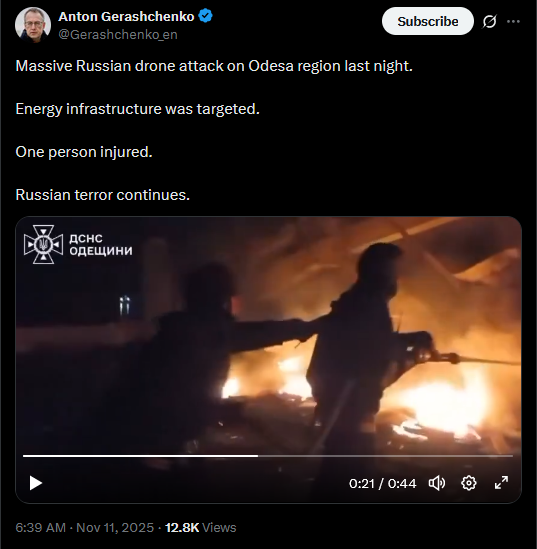Click the ДСНС Одещини emblem watermark
Image resolution: width=537 pixels, height=549 pixels.
click(43, 244)
